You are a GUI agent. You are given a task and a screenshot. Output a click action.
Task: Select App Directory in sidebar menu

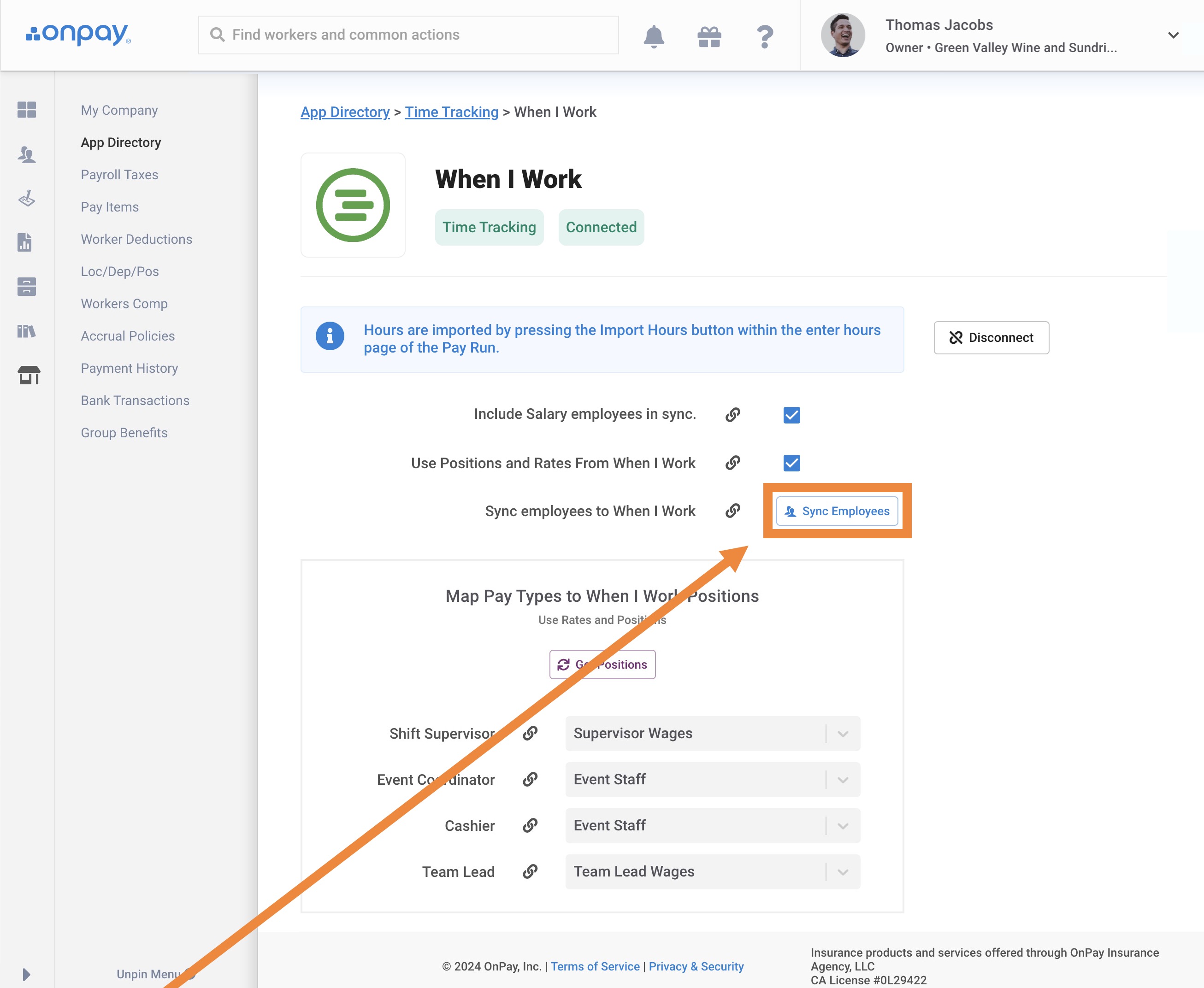(x=121, y=142)
